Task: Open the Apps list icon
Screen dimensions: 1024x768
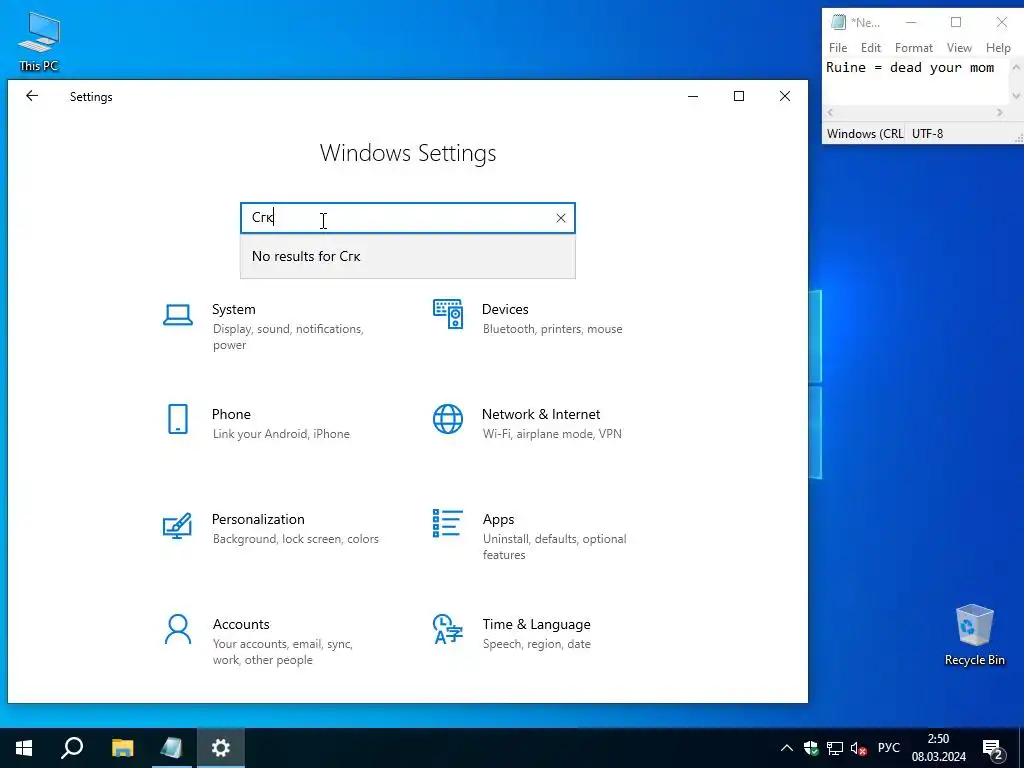Action: click(447, 524)
